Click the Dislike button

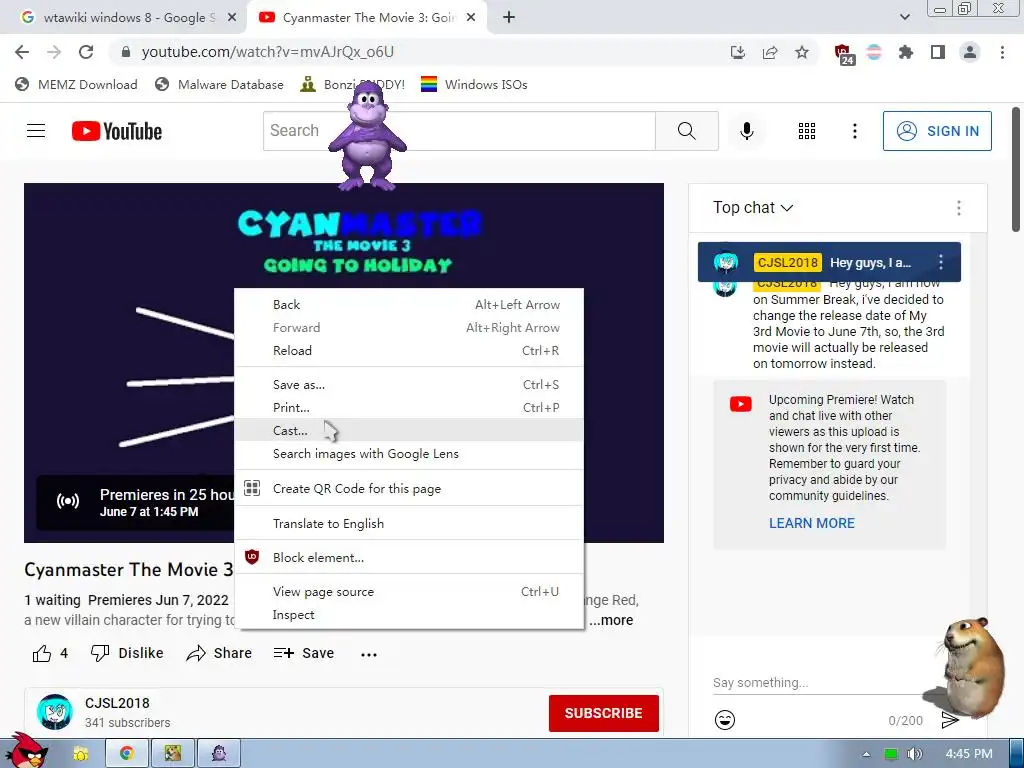coord(127,653)
